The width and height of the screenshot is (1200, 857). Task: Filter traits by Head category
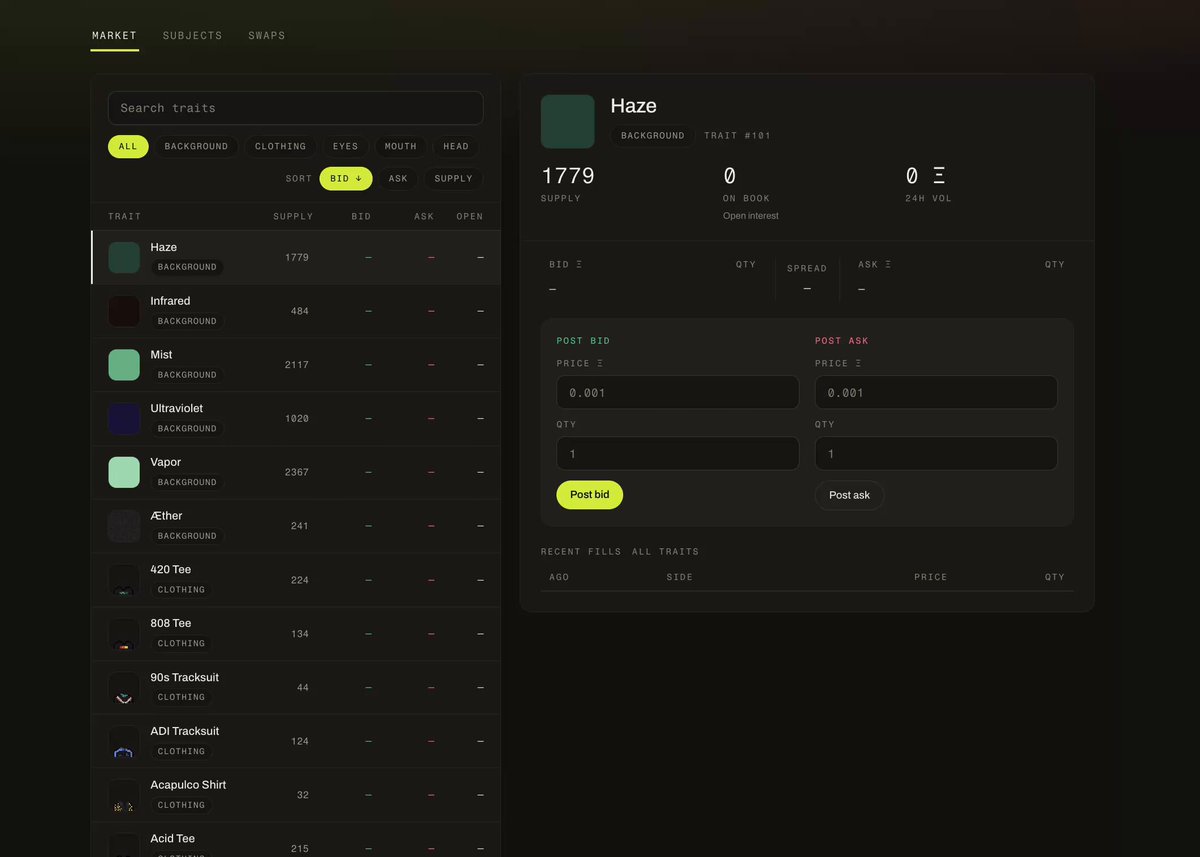(456, 147)
